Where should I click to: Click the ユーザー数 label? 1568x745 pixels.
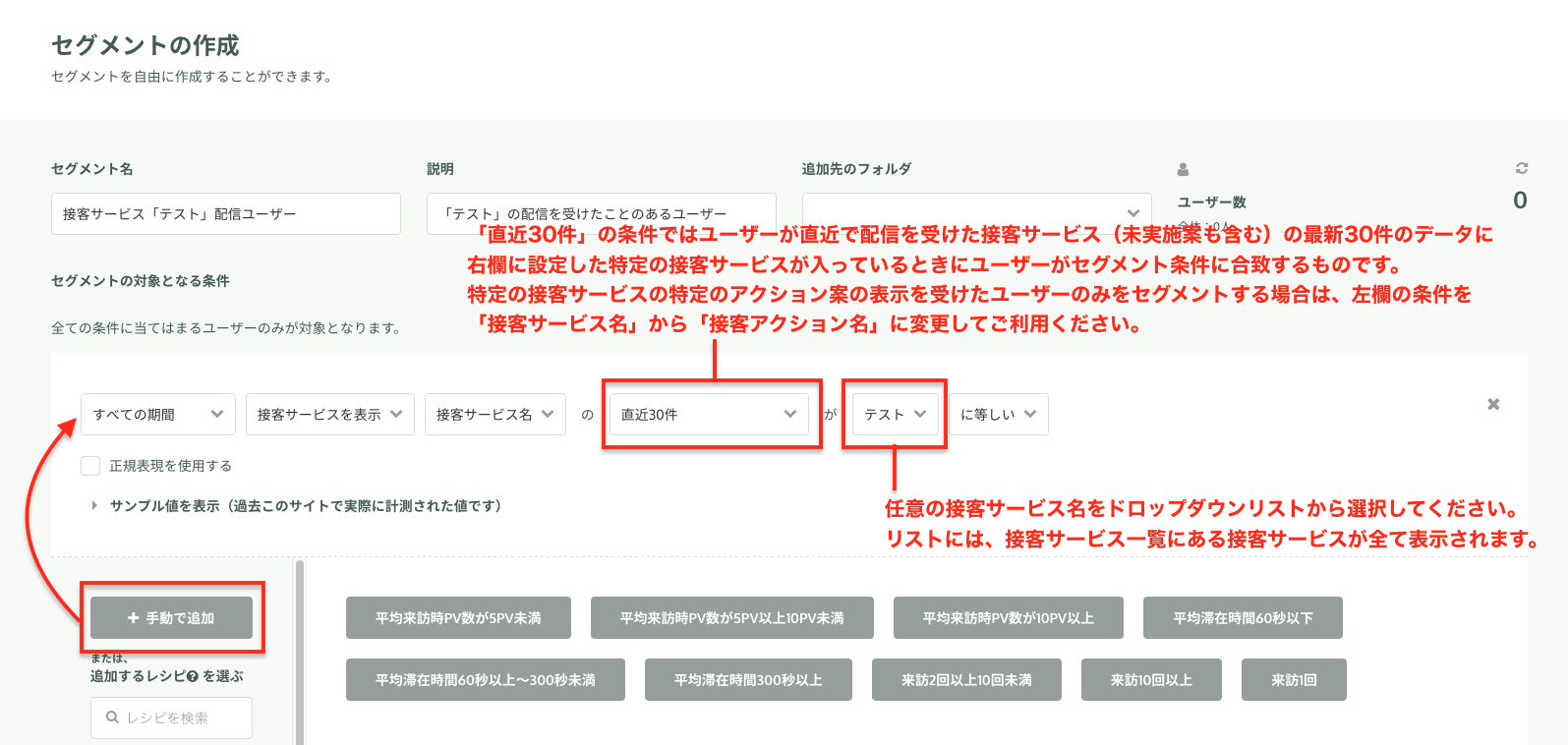click(1212, 201)
